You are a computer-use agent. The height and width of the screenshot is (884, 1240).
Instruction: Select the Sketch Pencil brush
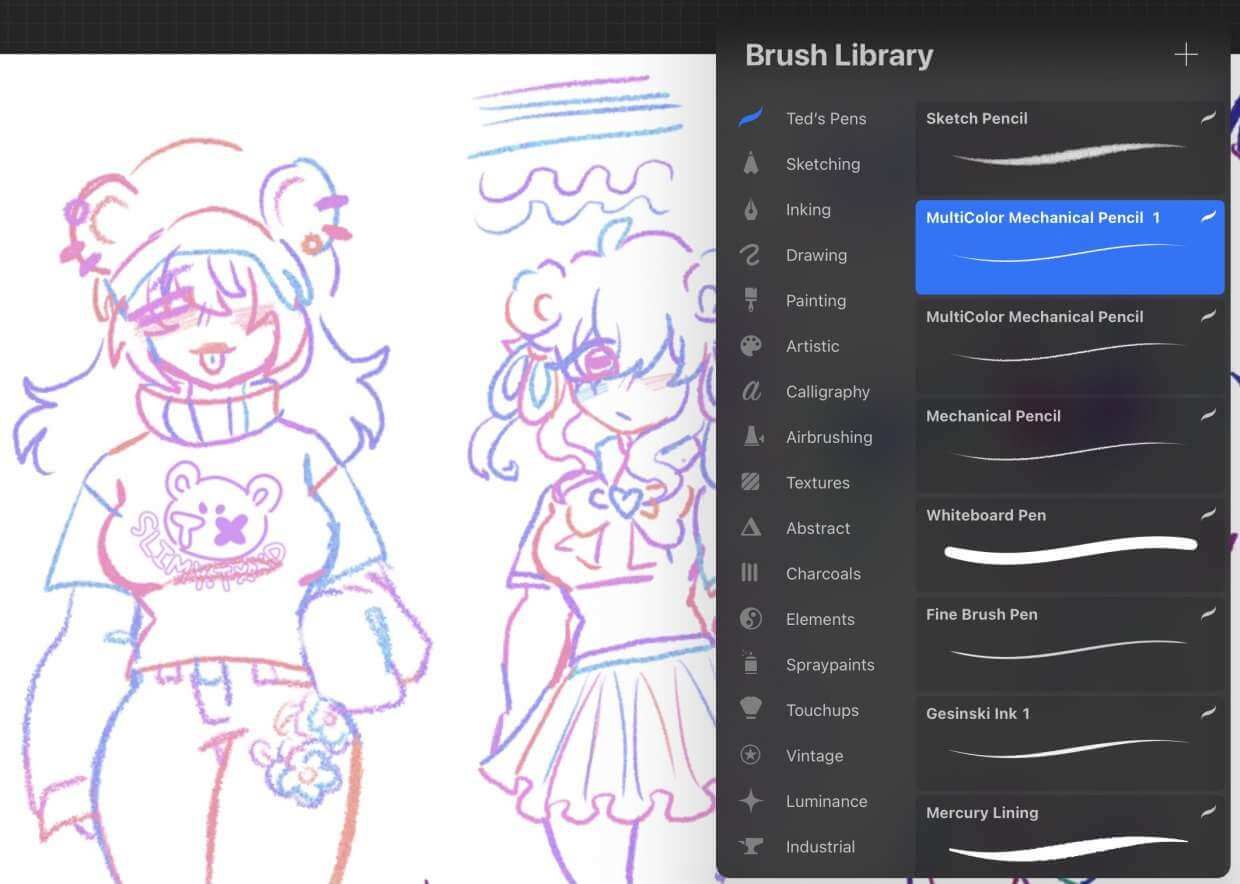[x=1069, y=146]
